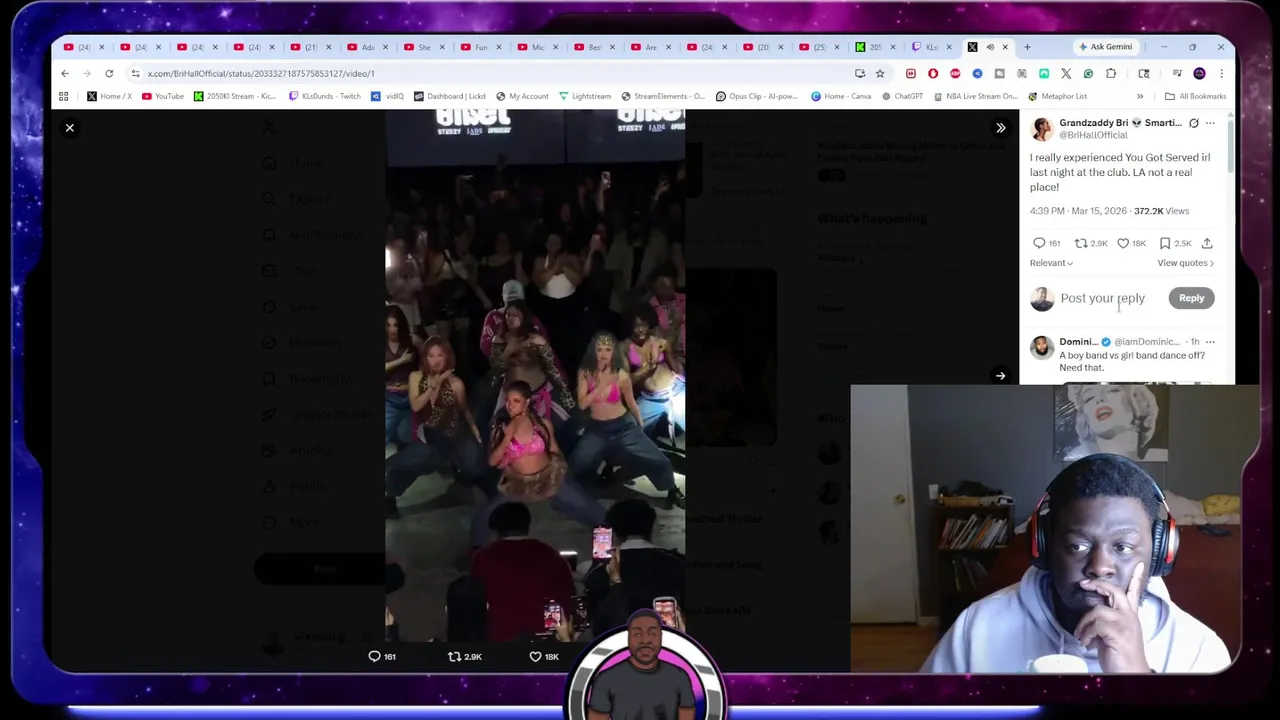Open post options three-dot menu for Grandzaddy Bri

point(1210,123)
